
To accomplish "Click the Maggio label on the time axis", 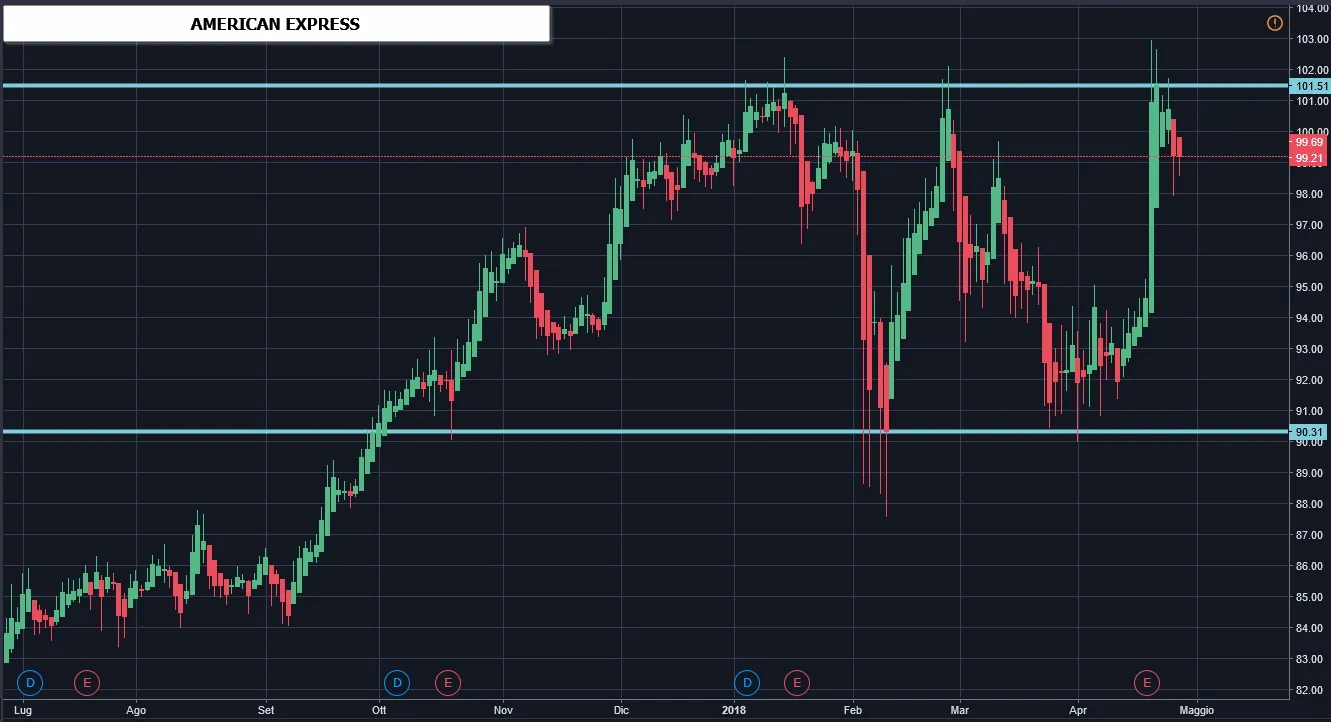I will click(x=1196, y=710).
